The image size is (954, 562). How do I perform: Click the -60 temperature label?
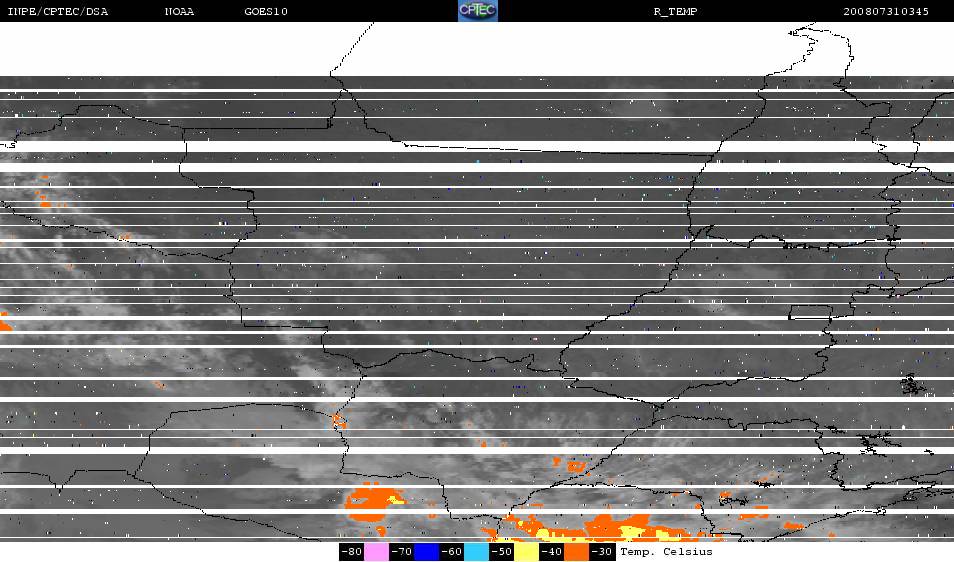[x=451, y=552]
